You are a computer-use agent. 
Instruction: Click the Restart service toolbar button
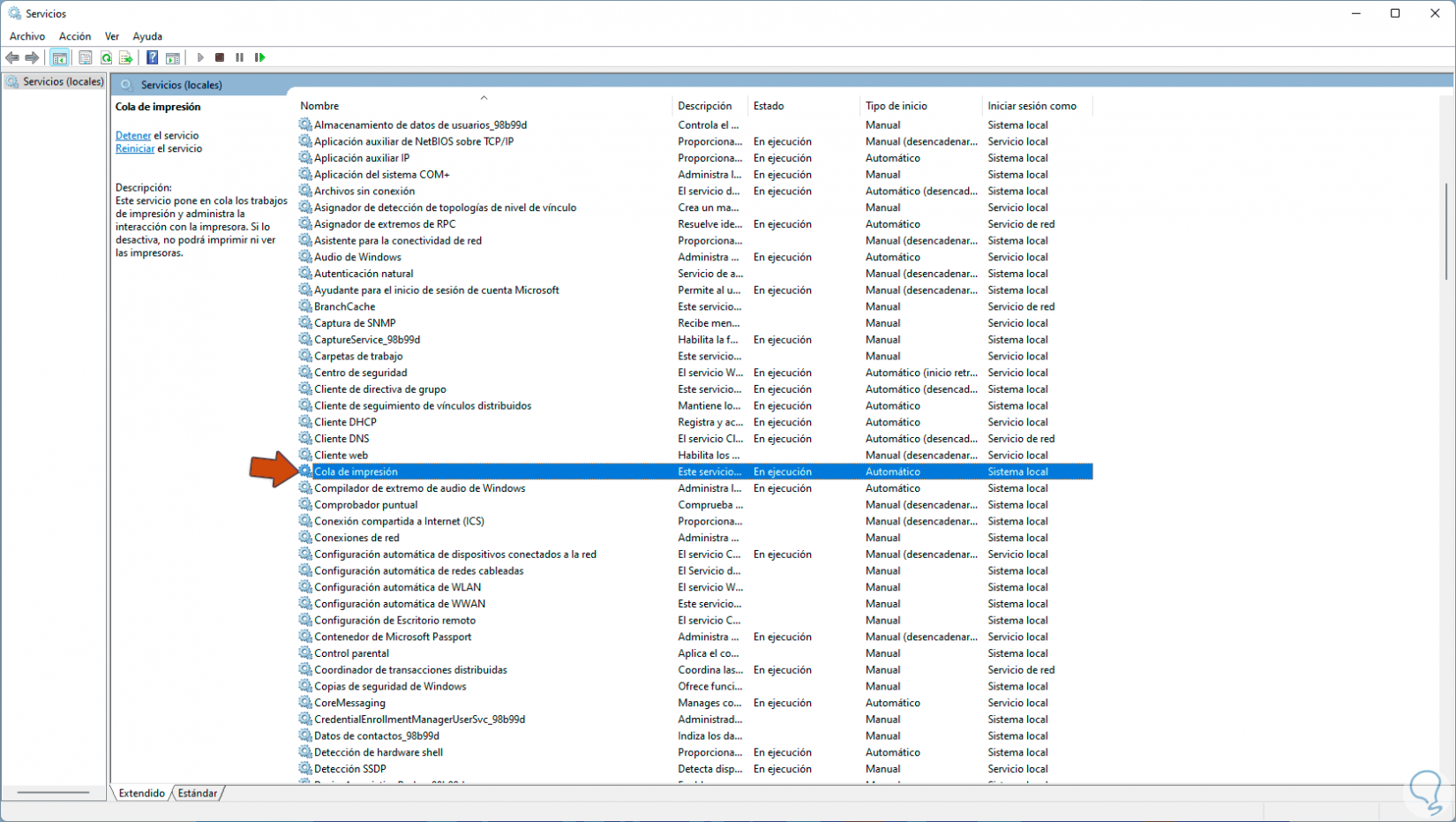coord(259,57)
